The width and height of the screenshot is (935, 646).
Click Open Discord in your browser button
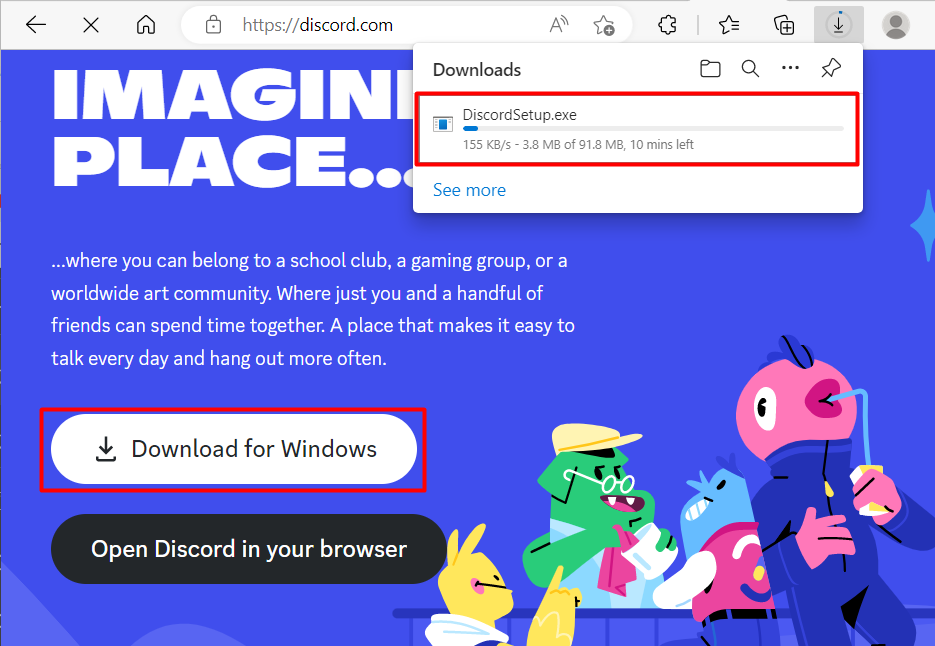coord(248,549)
